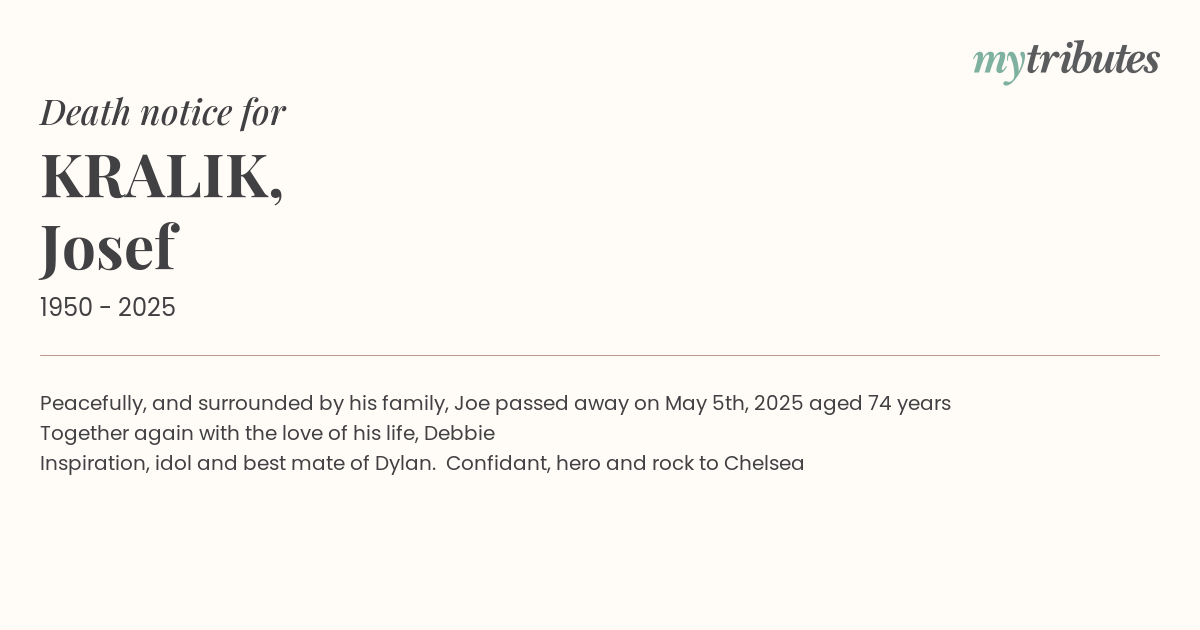Click the phrase "hero and rock"

tap(624, 464)
